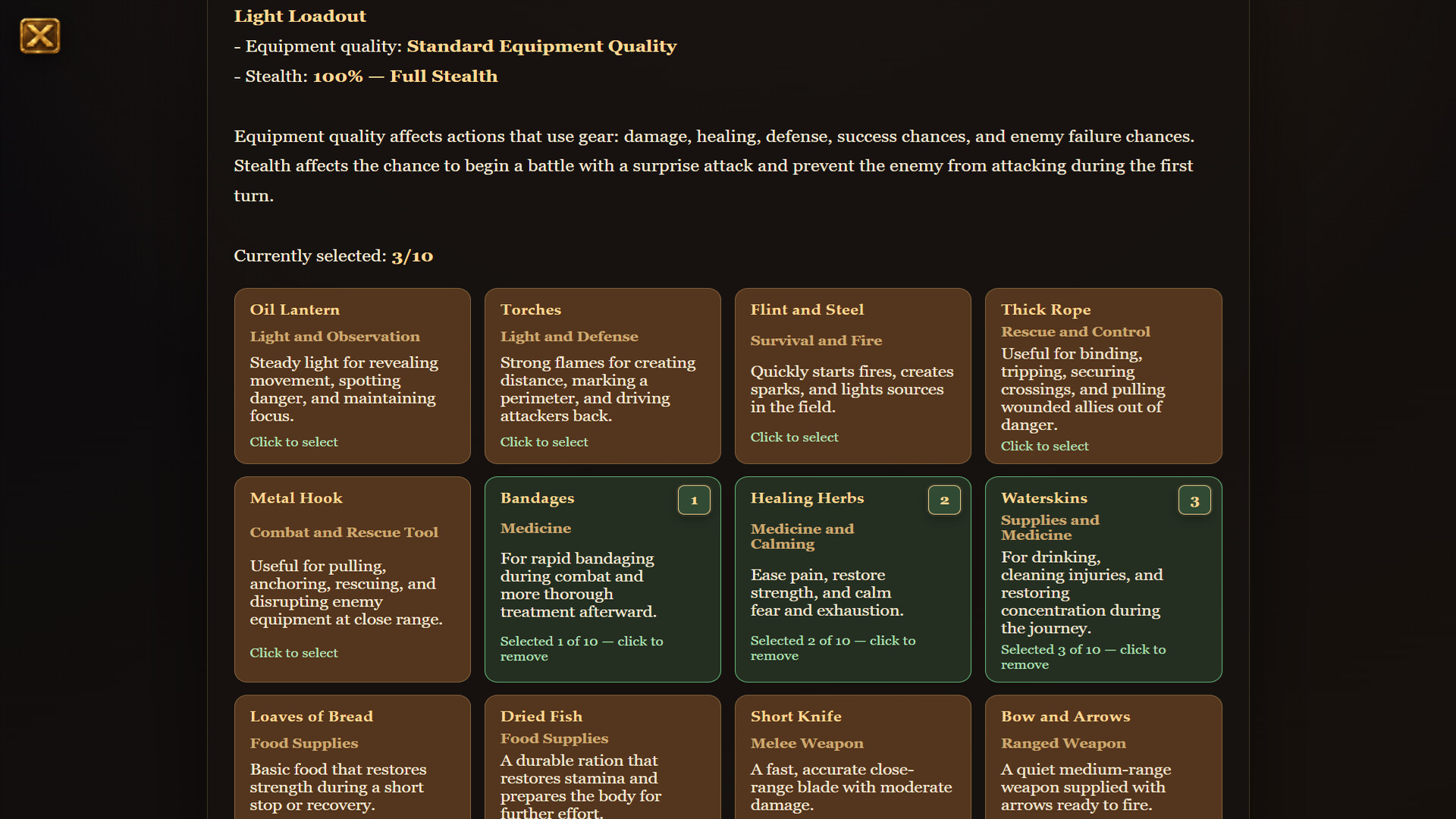Click 'Click to select' under Flint and Steel
Image resolution: width=1456 pixels, height=819 pixels.
point(794,438)
